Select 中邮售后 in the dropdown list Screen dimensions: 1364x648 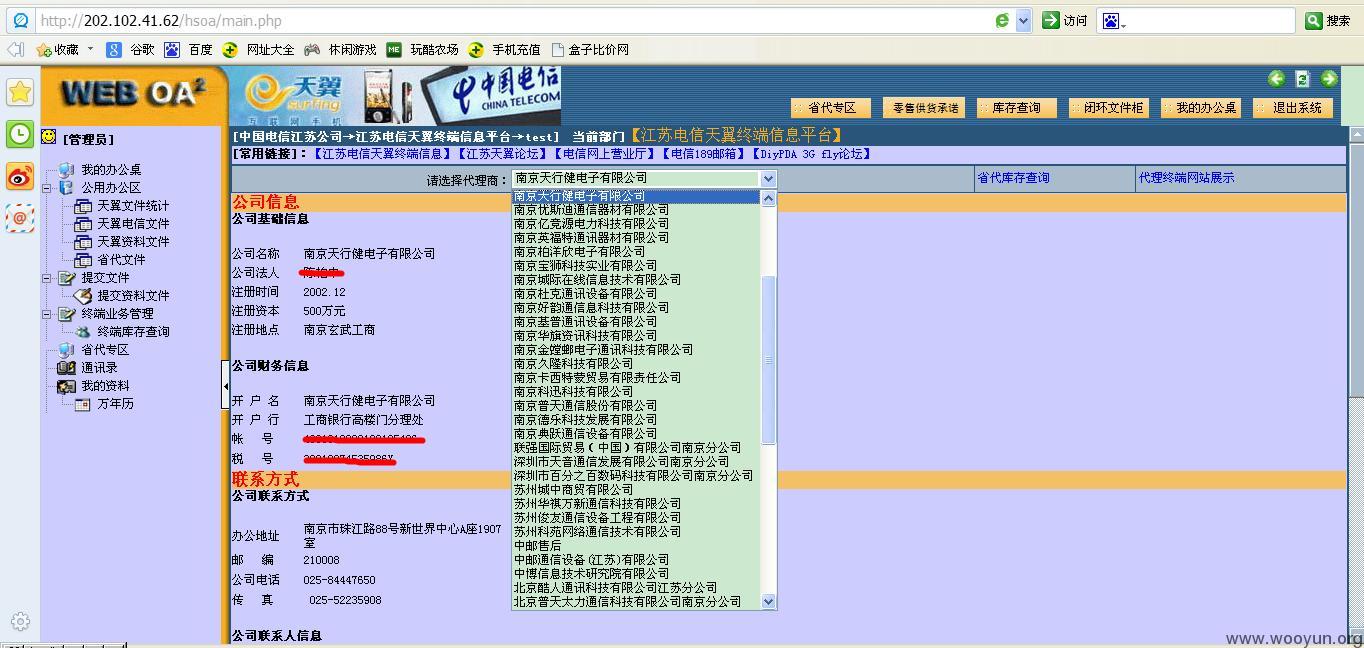(637, 546)
